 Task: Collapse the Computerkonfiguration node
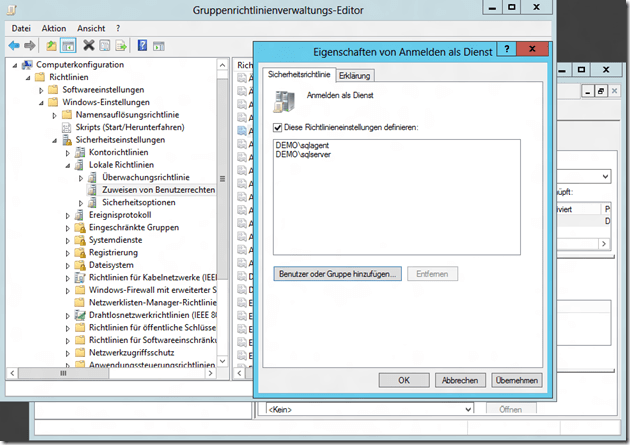[x=15, y=65]
